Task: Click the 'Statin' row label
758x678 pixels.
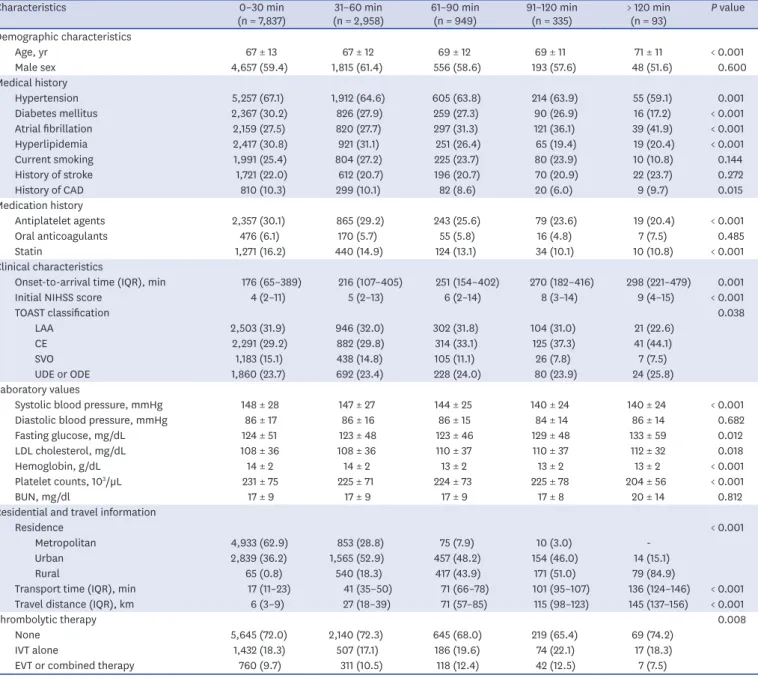Action: click(29, 252)
